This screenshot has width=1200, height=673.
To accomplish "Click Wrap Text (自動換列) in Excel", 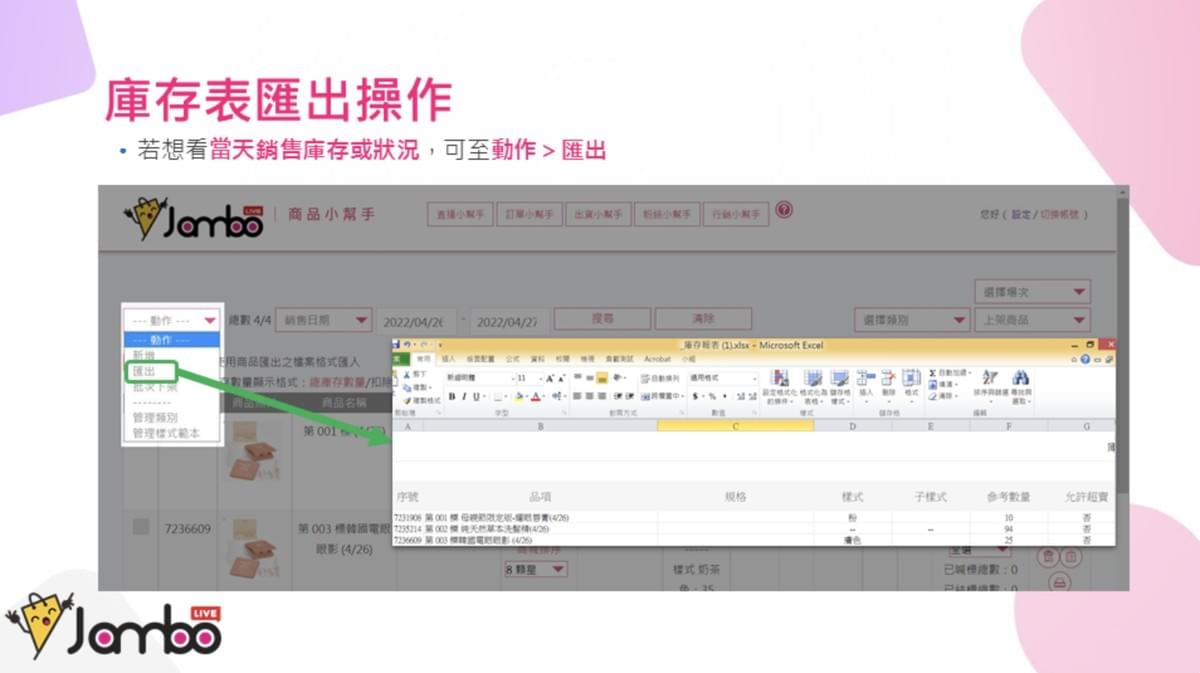I will (660, 378).
